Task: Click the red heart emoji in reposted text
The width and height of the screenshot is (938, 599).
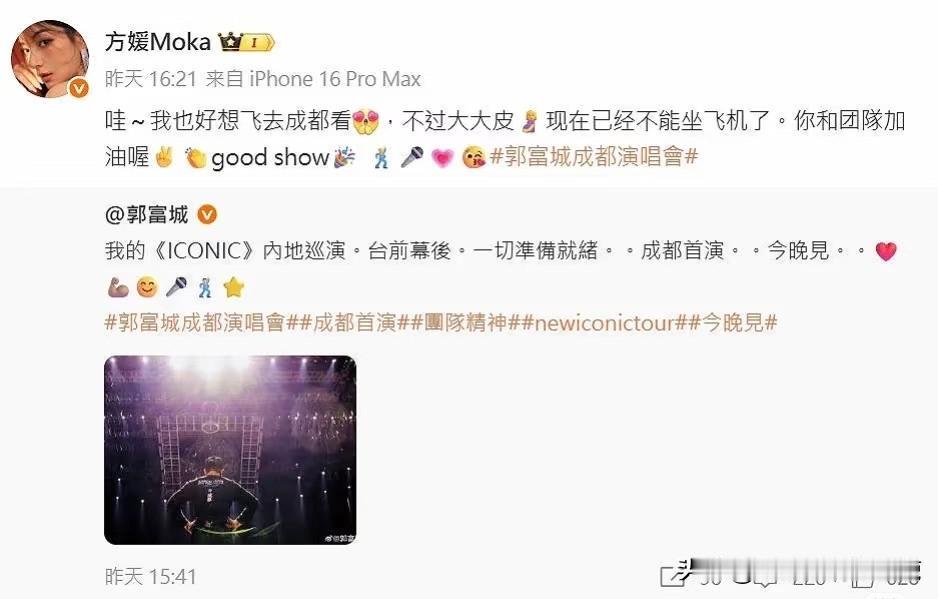Action: point(886,251)
